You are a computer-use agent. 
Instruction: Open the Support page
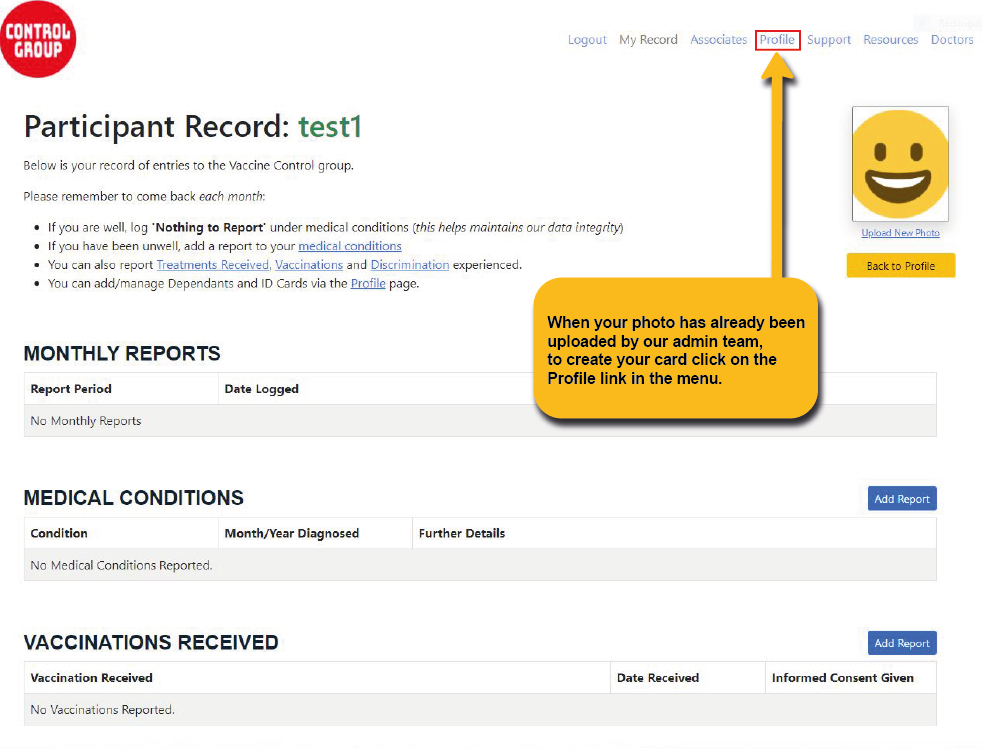click(829, 40)
